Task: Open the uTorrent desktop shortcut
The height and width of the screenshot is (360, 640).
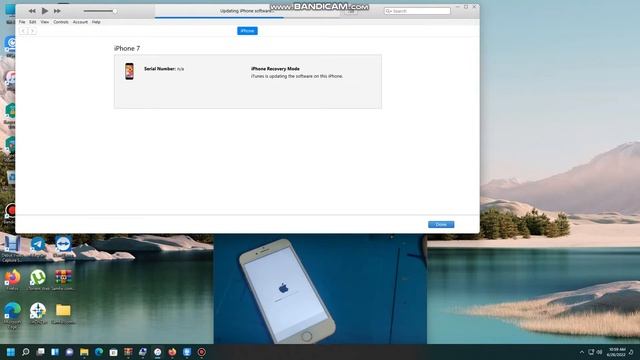Action: click(38, 280)
